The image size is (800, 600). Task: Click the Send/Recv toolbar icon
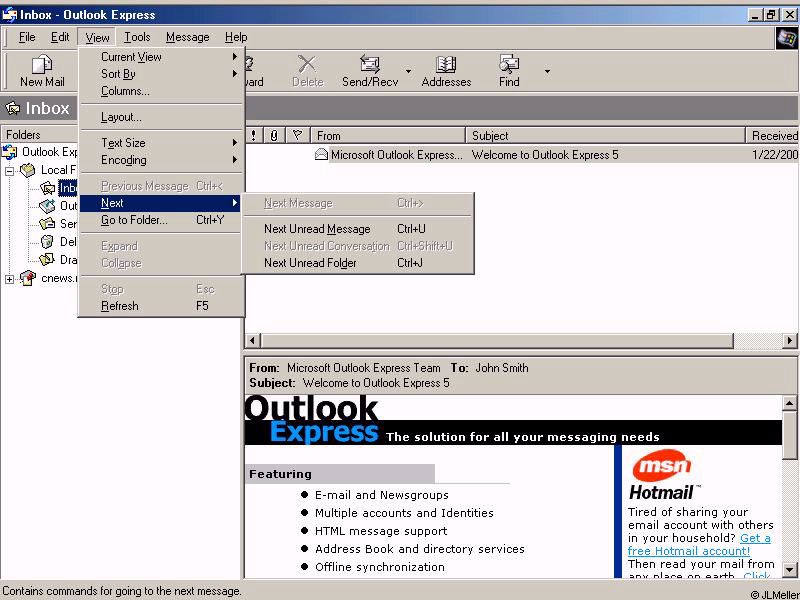[369, 66]
